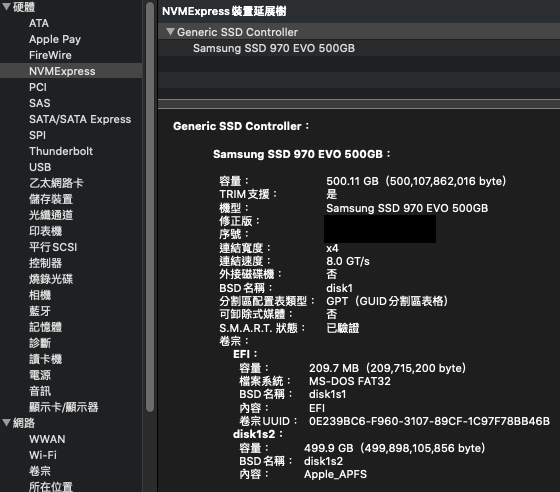Click the EFI capacity 209.7 MB value
This screenshot has width=560, height=492.
coord(388,368)
